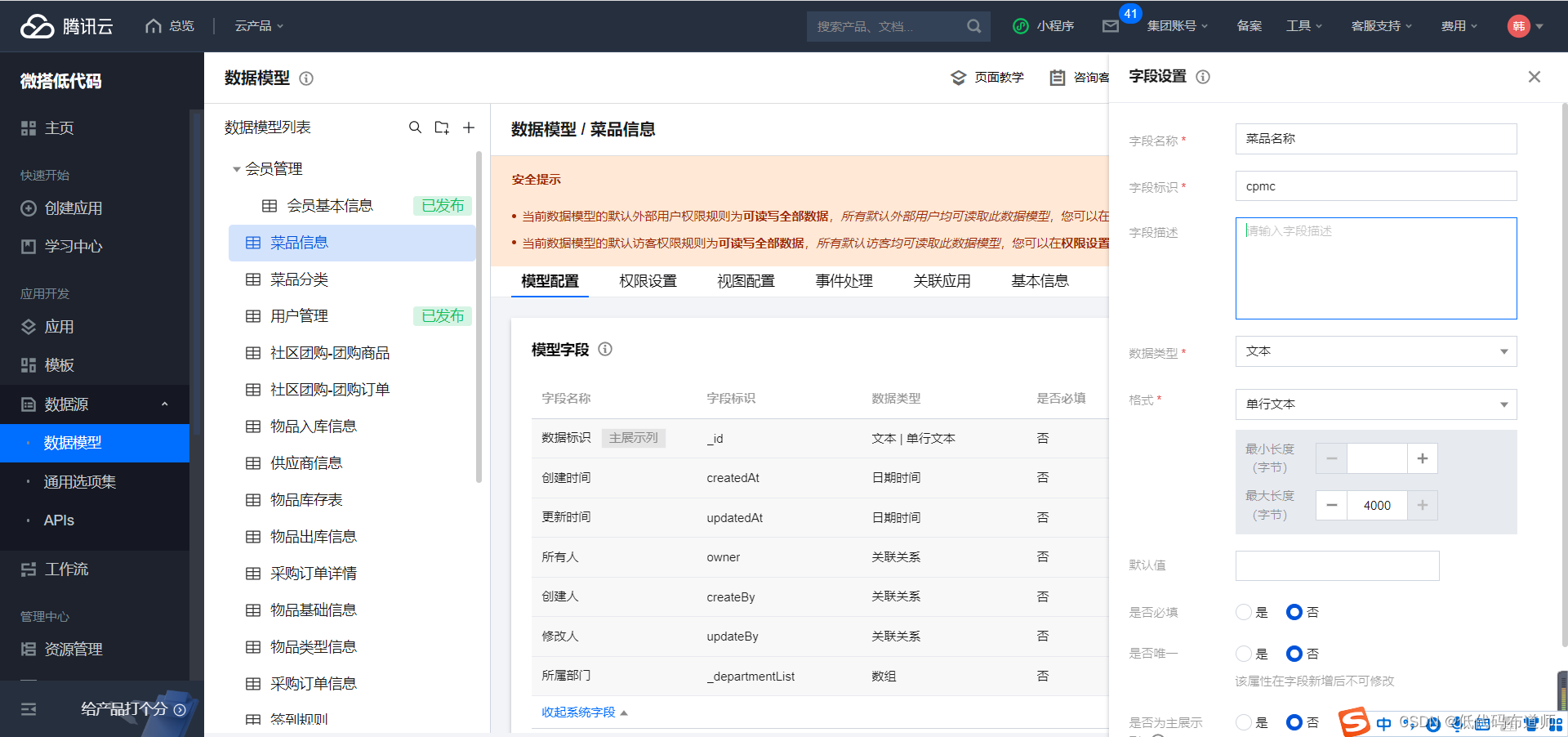Image resolution: width=1568 pixels, height=737 pixels.
Task: Open 集团账号 dropdown
Action: (1177, 26)
